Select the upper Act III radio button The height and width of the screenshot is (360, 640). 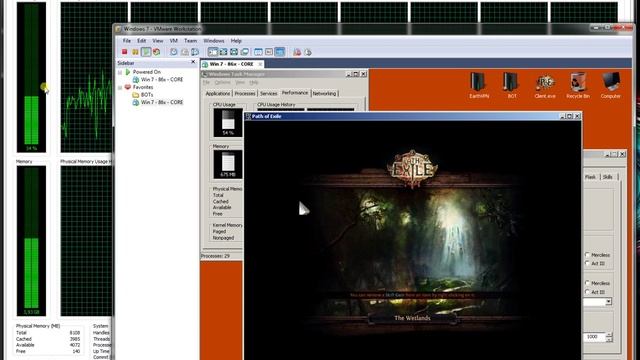click(588, 264)
